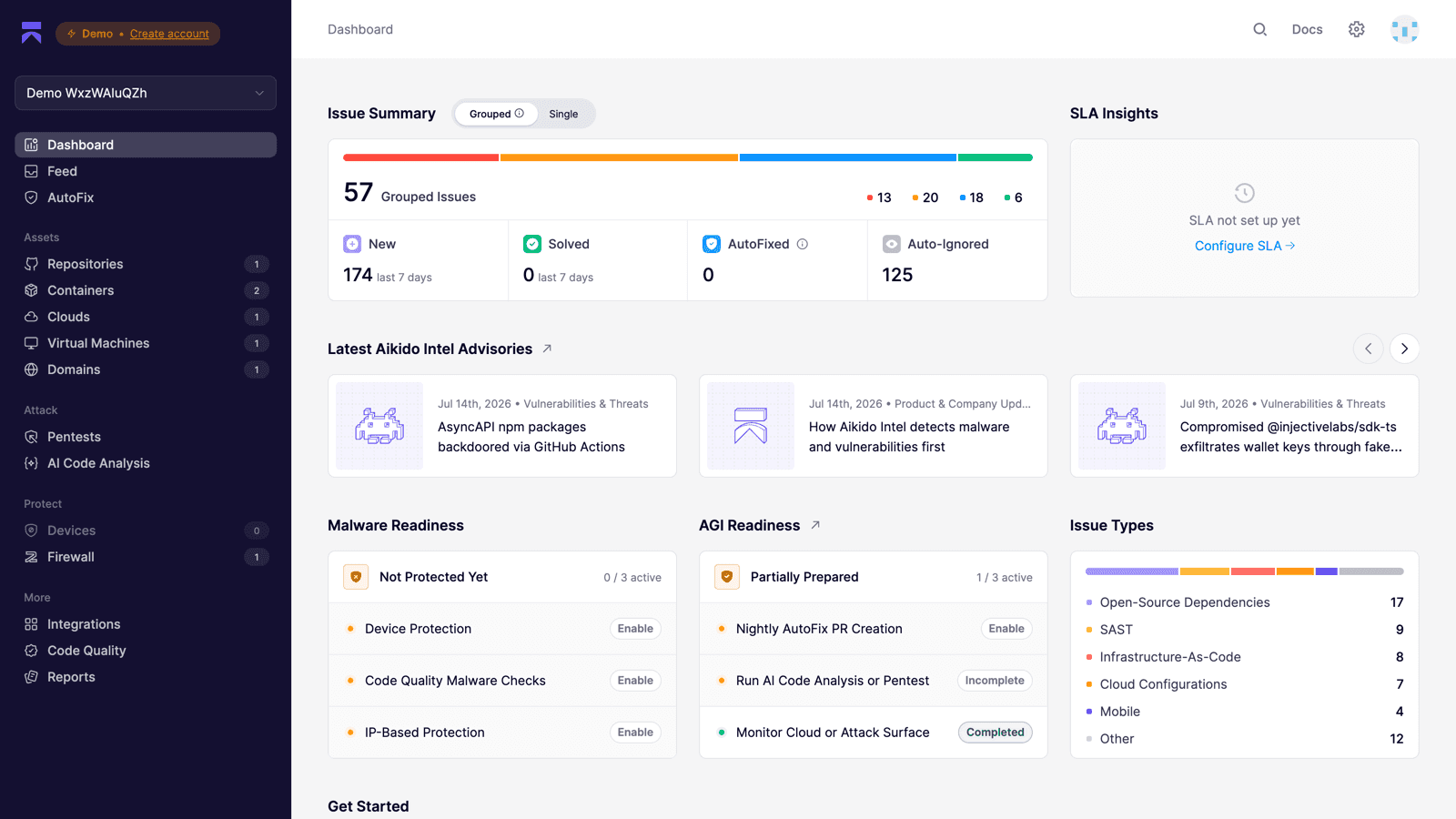Select Cloud Configurations issue type row

[x=1245, y=684]
